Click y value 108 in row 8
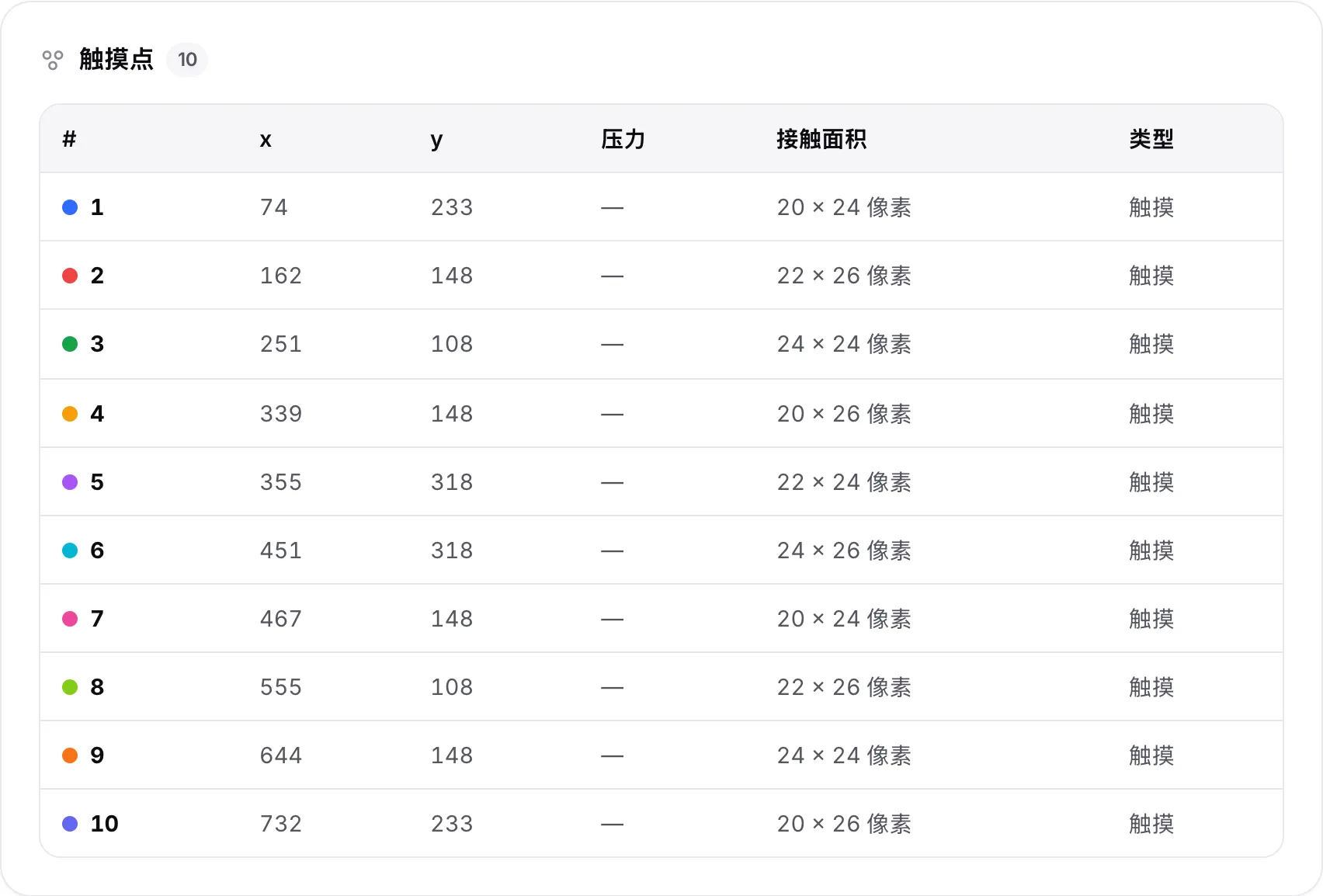Viewport: 1323px width, 896px height. [452, 687]
